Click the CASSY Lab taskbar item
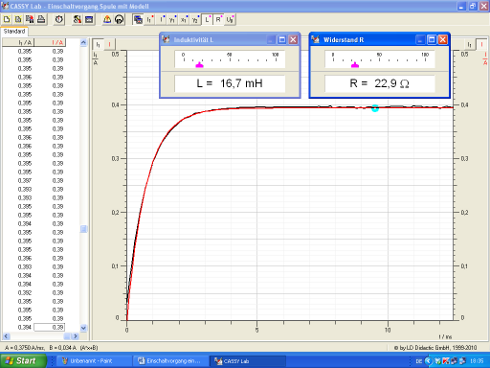 click(247, 361)
